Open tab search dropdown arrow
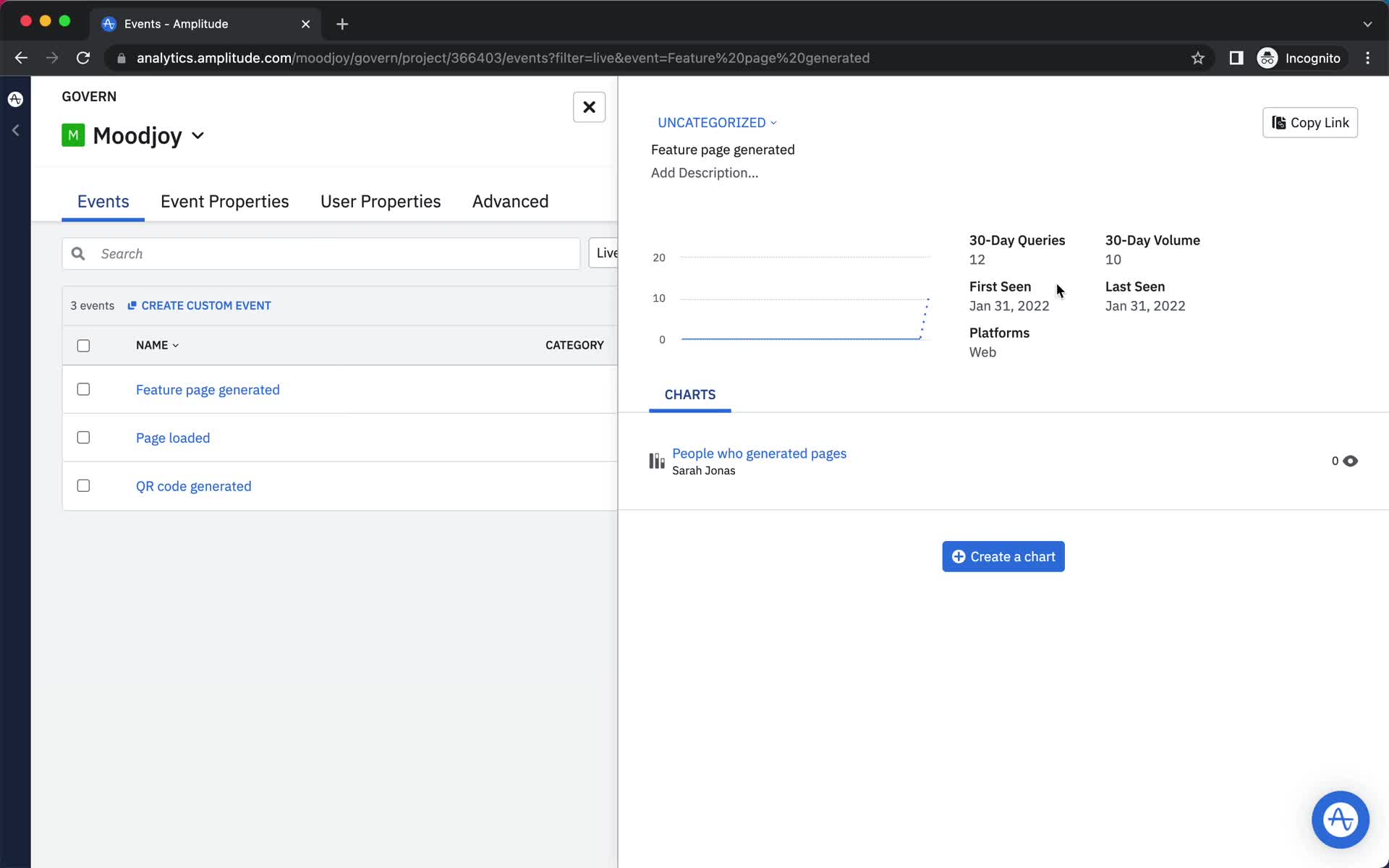The image size is (1389, 868). click(1367, 24)
